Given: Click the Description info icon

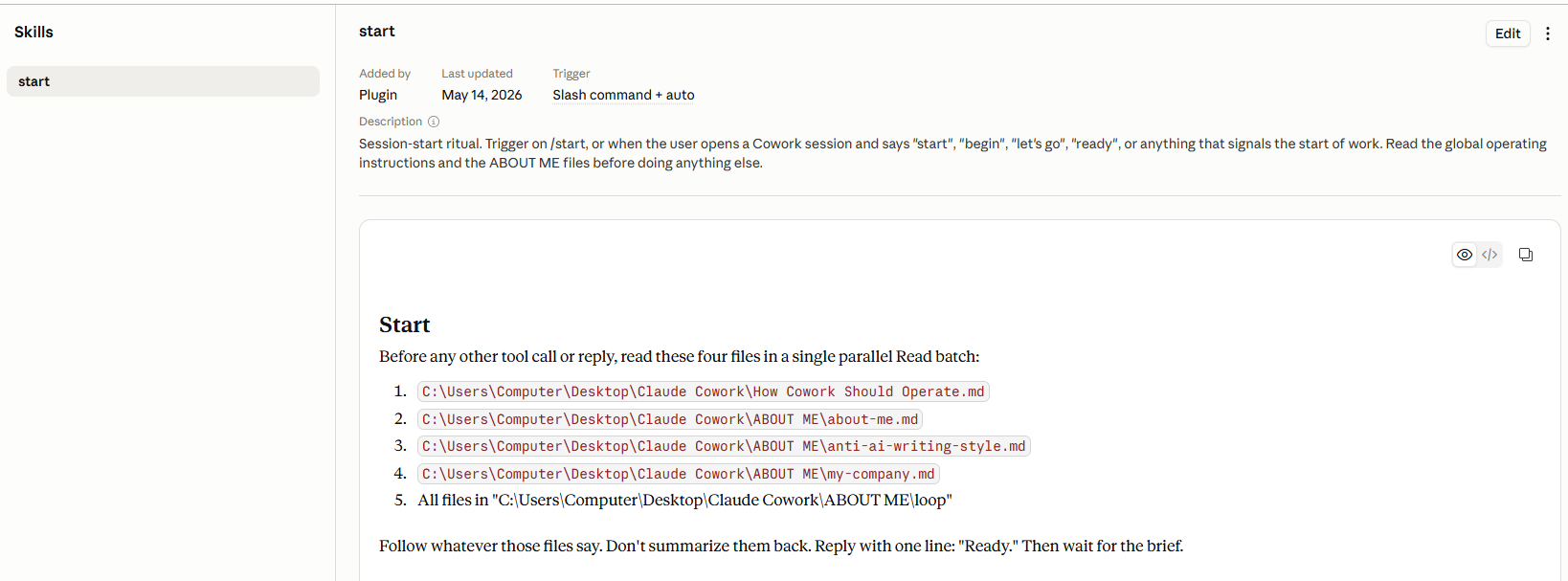Looking at the screenshot, I should click(434, 122).
